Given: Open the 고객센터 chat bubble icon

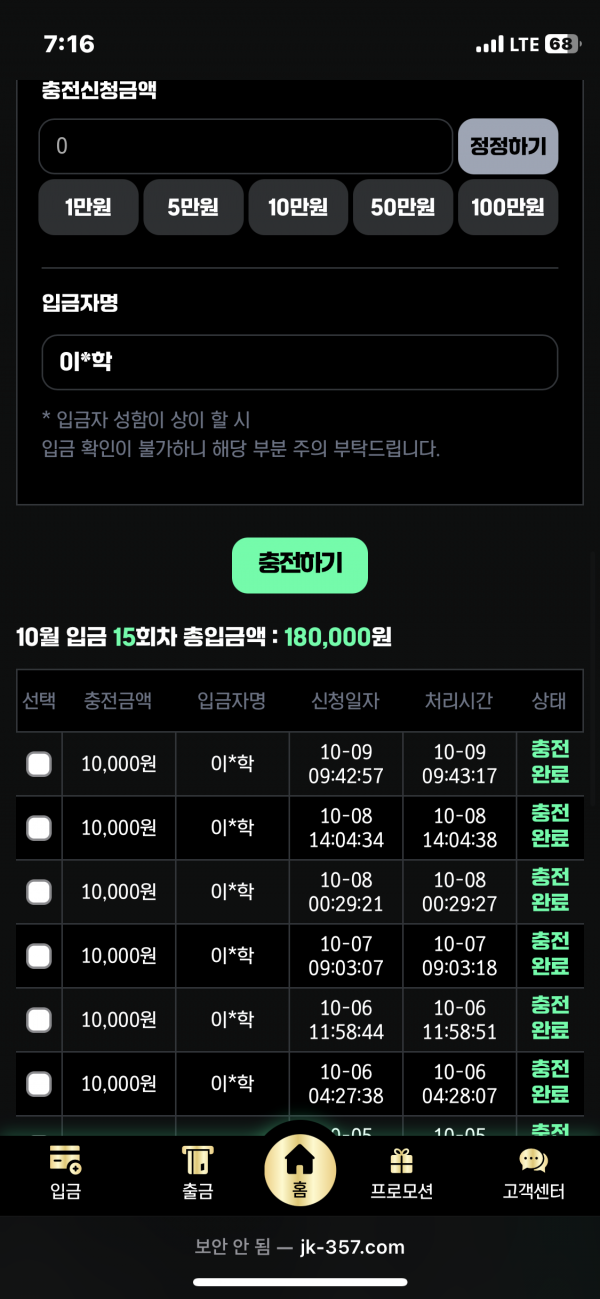Looking at the screenshot, I should pyautogui.click(x=533, y=1161).
